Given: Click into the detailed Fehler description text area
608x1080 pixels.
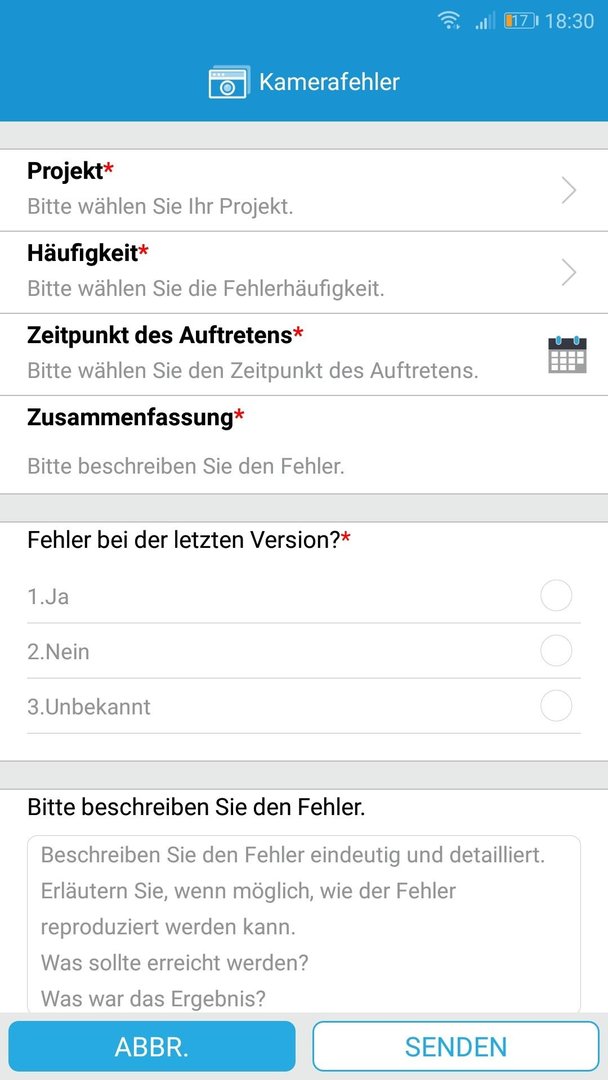Looking at the screenshot, I should pos(304,924).
